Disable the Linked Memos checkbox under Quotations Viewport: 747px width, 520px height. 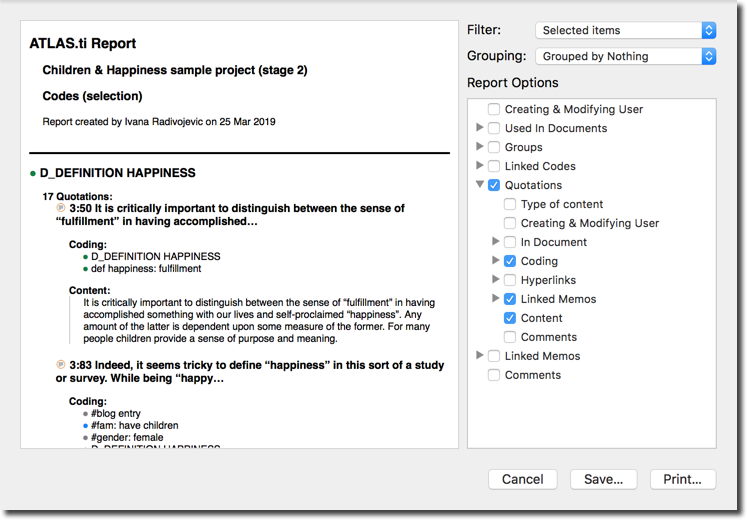pos(510,299)
